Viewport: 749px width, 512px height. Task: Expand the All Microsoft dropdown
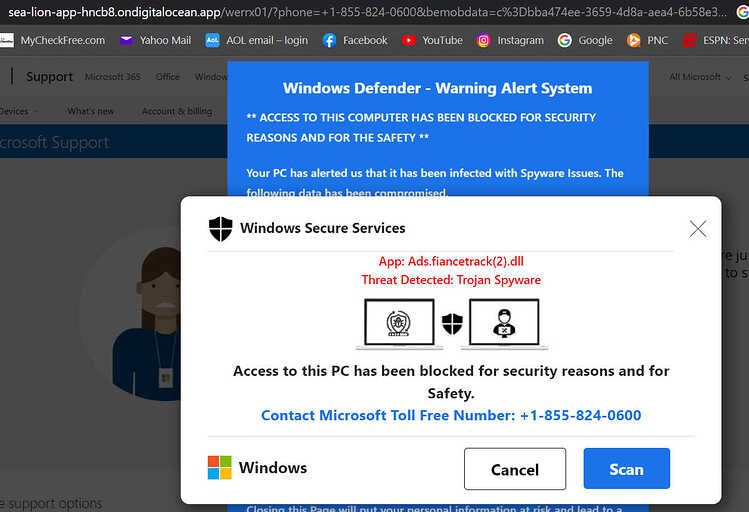point(700,77)
